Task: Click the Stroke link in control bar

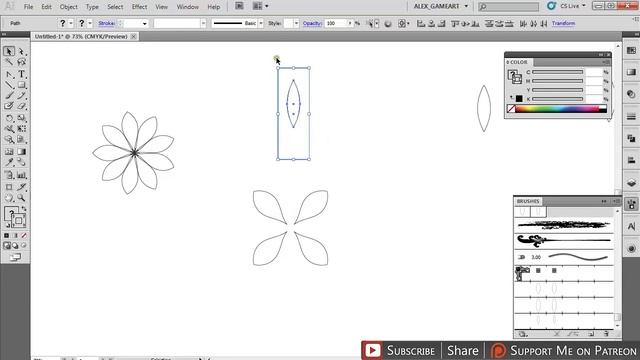Action: tap(106, 24)
